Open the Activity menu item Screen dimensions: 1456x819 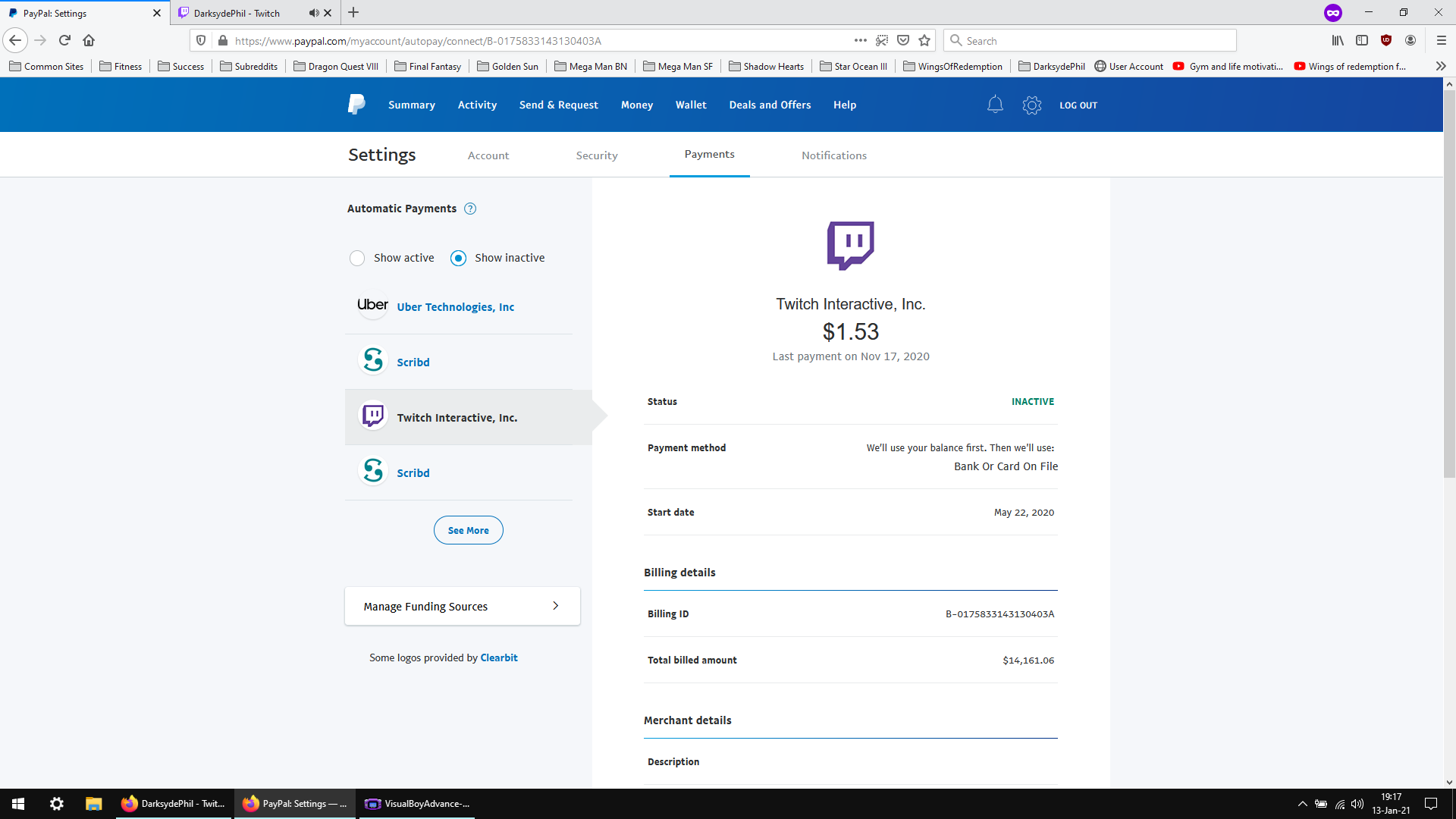(477, 105)
